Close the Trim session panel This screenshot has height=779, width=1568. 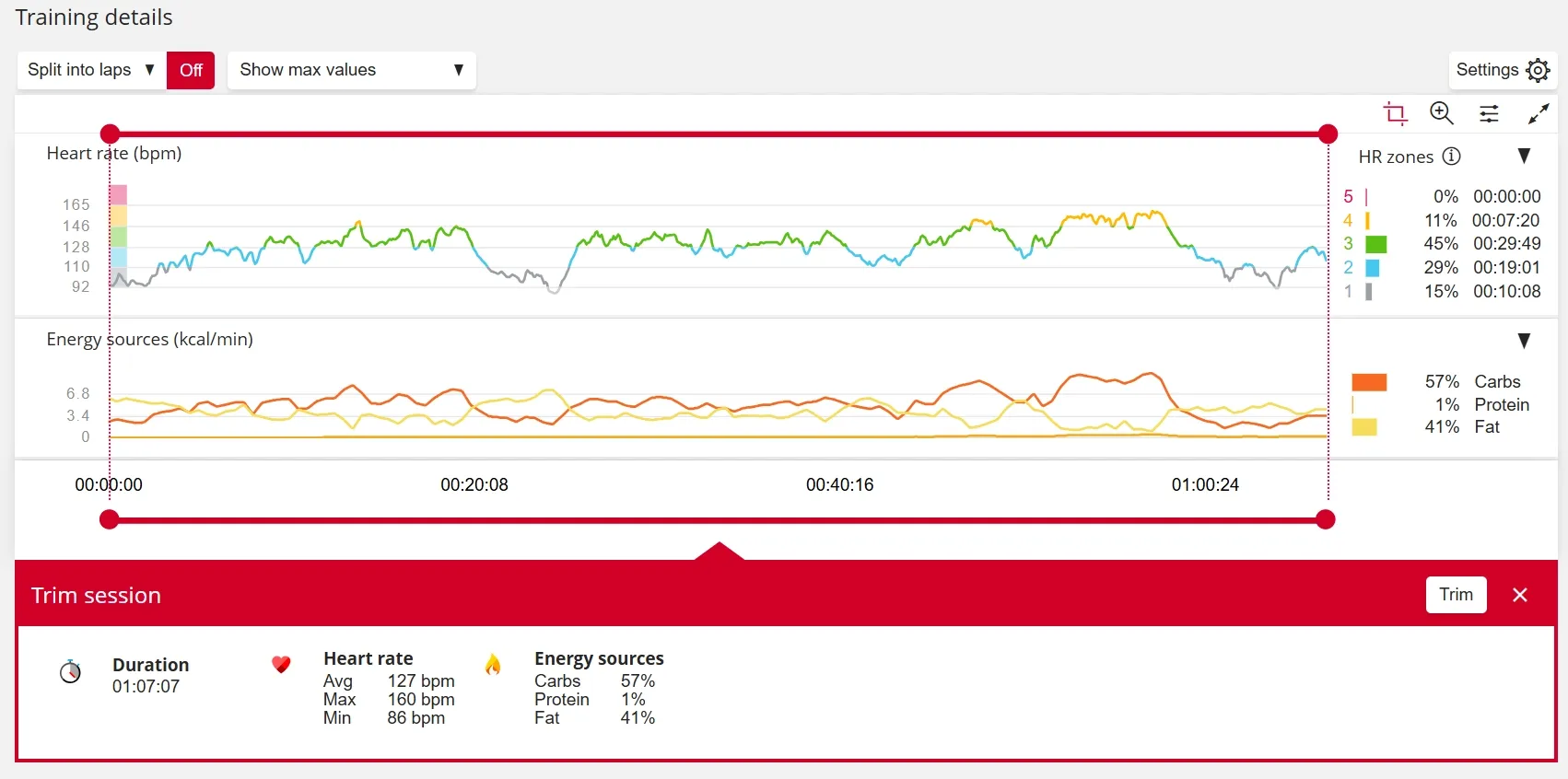click(1520, 595)
